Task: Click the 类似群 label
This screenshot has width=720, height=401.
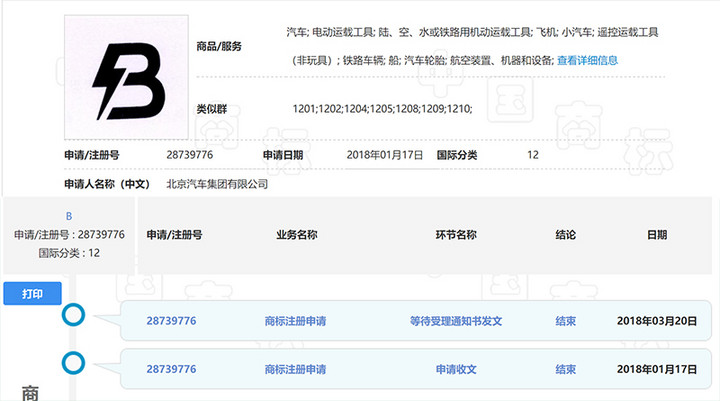Action: click(212, 109)
